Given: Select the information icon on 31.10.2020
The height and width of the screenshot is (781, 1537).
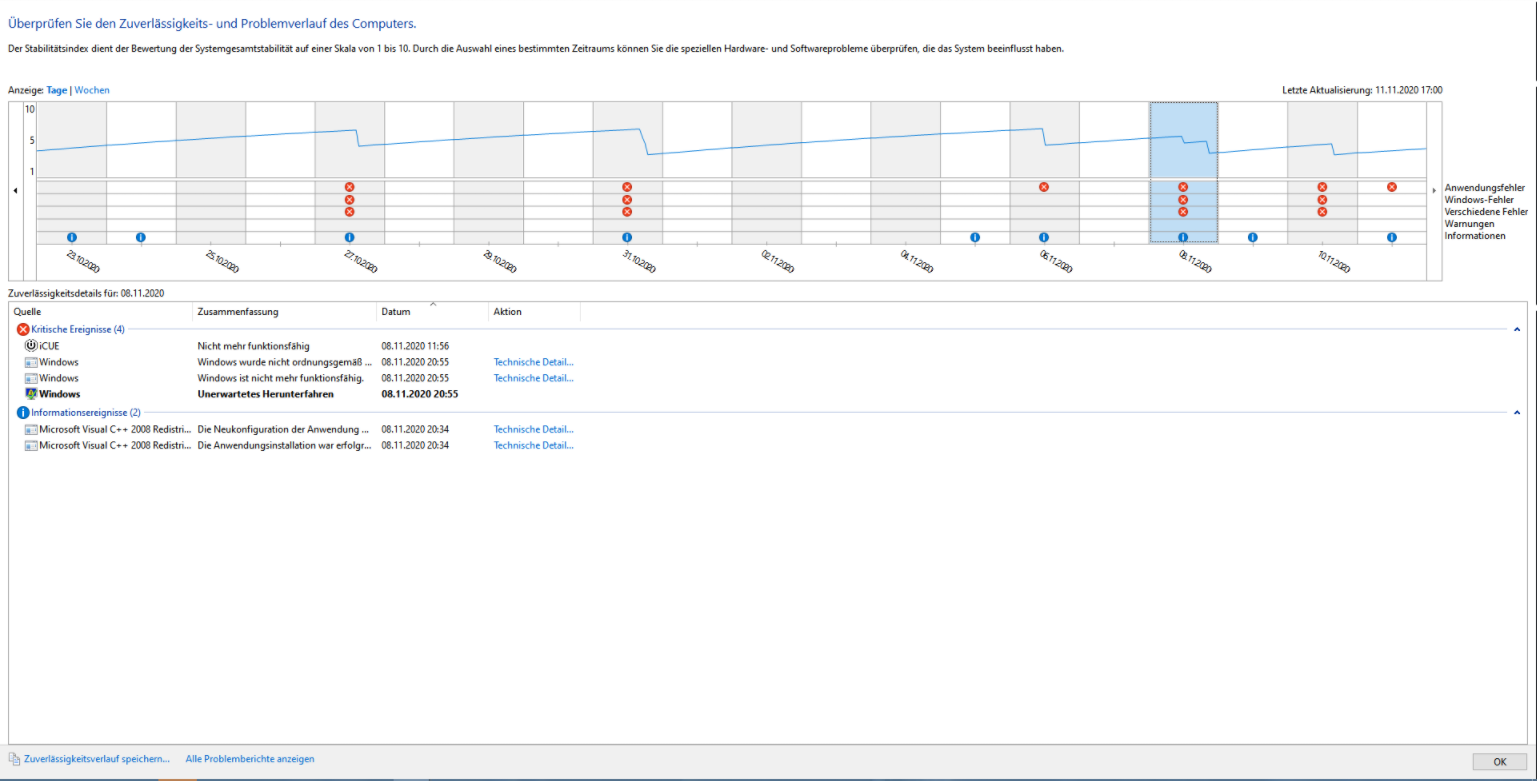Looking at the screenshot, I should [627, 237].
